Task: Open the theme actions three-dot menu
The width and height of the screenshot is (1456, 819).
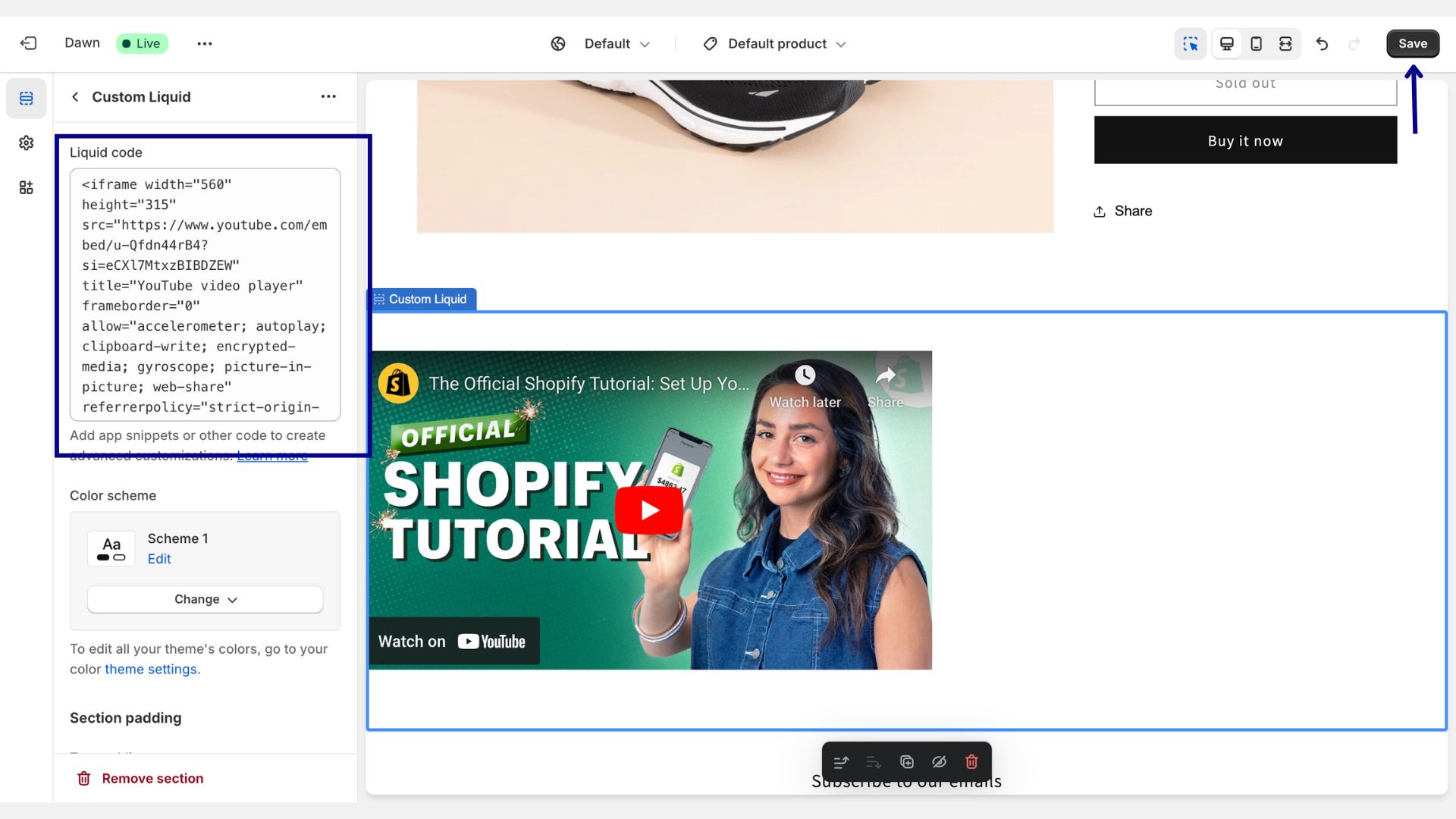Action: 205,43
